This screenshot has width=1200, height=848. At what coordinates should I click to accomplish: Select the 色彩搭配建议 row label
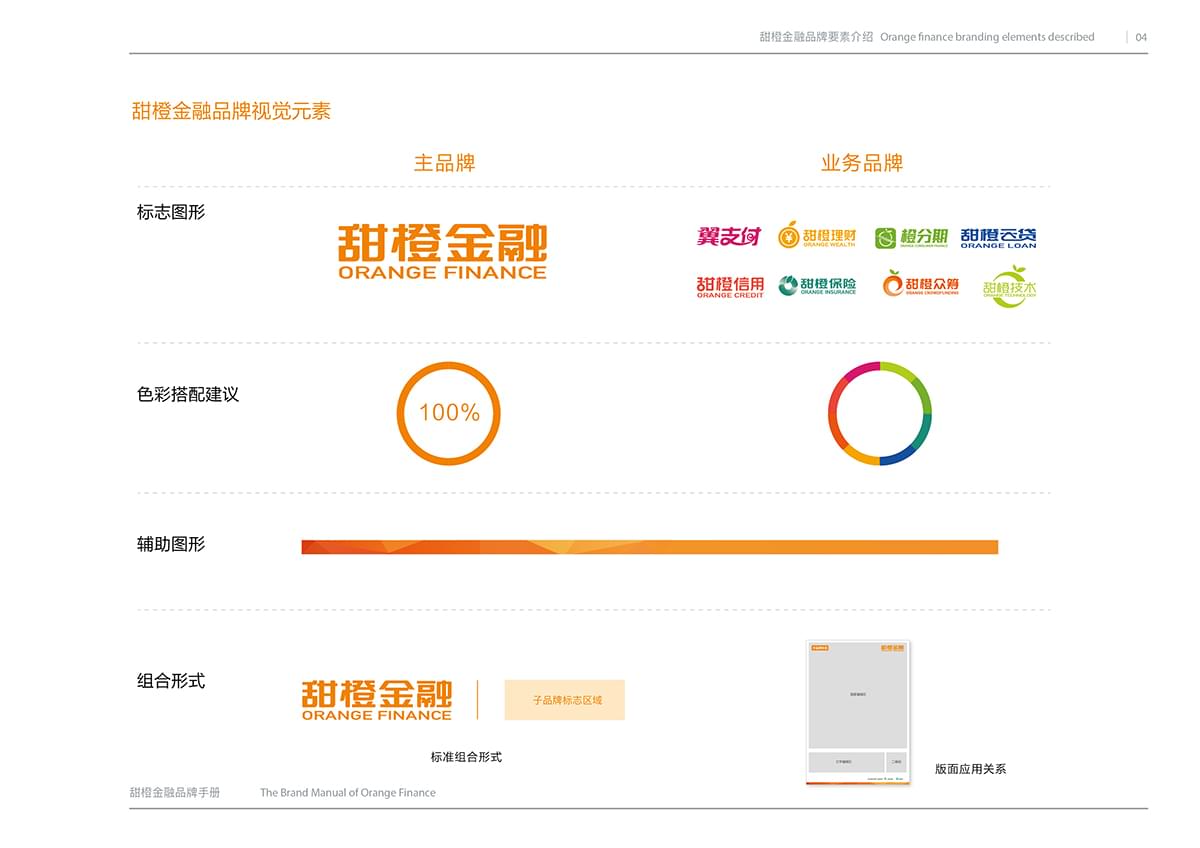point(188,394)
